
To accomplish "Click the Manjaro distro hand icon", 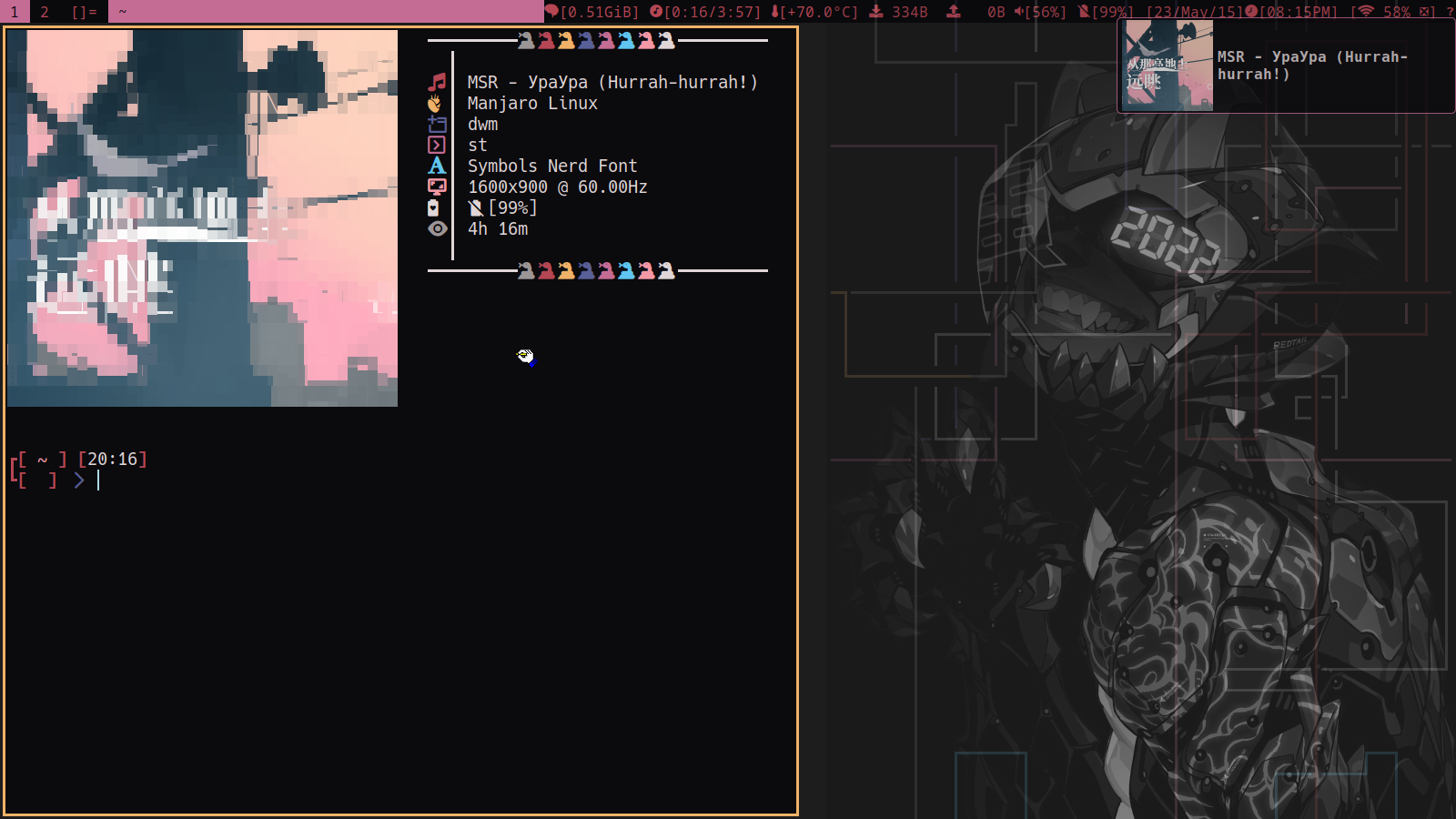I will pos(435,103).
